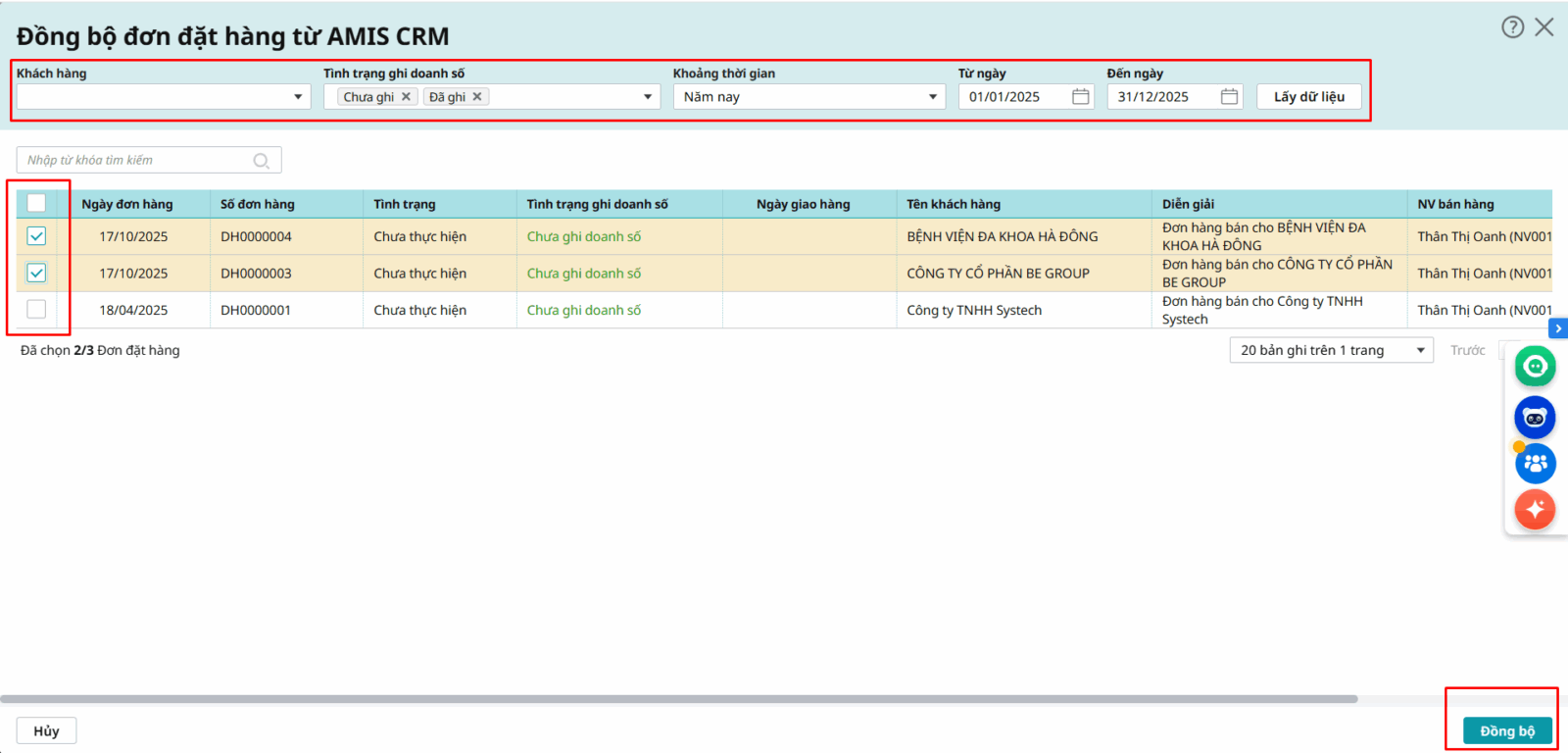Open the Đến ngày calendar picker
The image size is (1568, 753).
[1229, 97]
